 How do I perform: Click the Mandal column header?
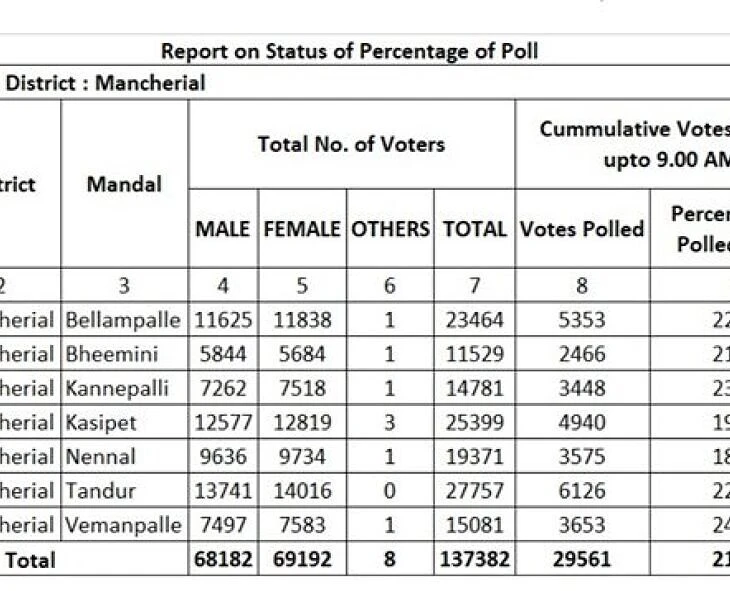coord(124,184)
